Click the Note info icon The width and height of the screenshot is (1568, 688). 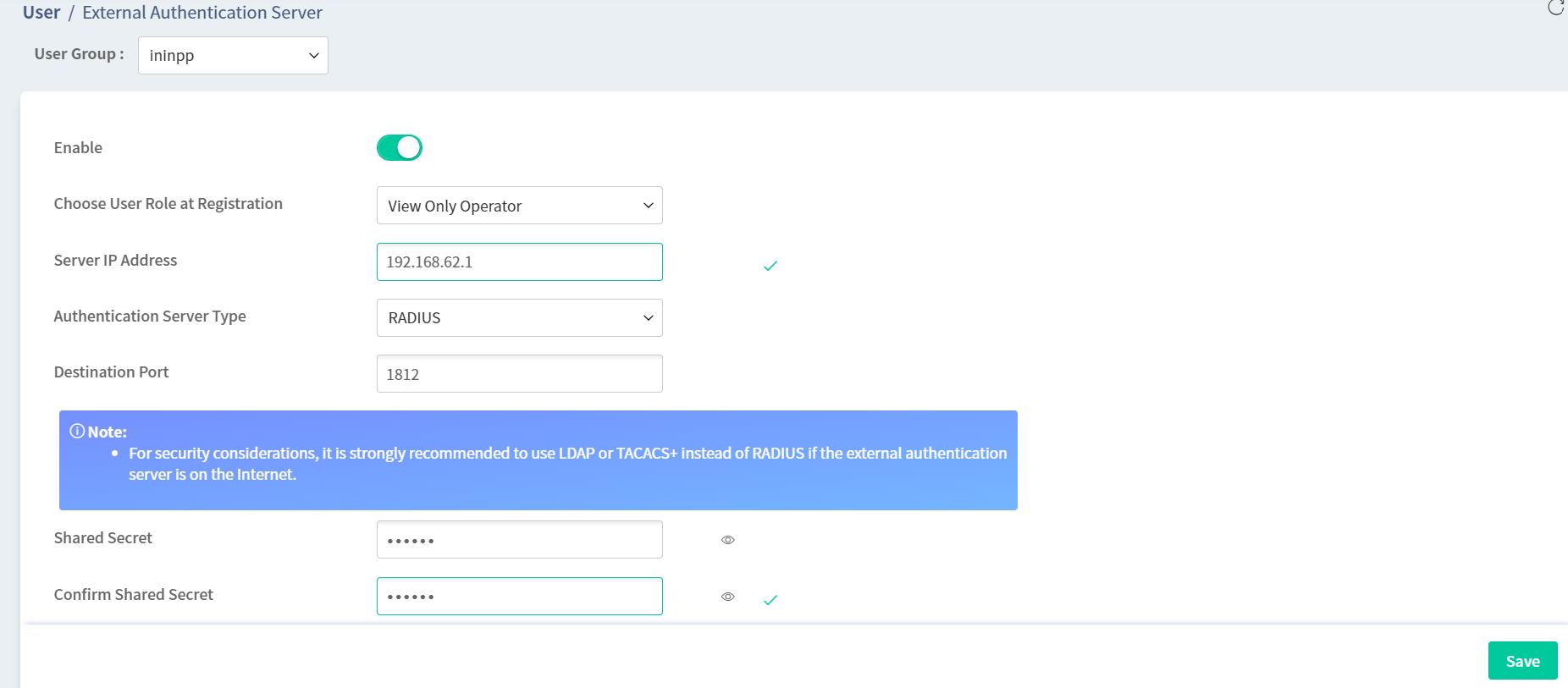coord(77,432)
